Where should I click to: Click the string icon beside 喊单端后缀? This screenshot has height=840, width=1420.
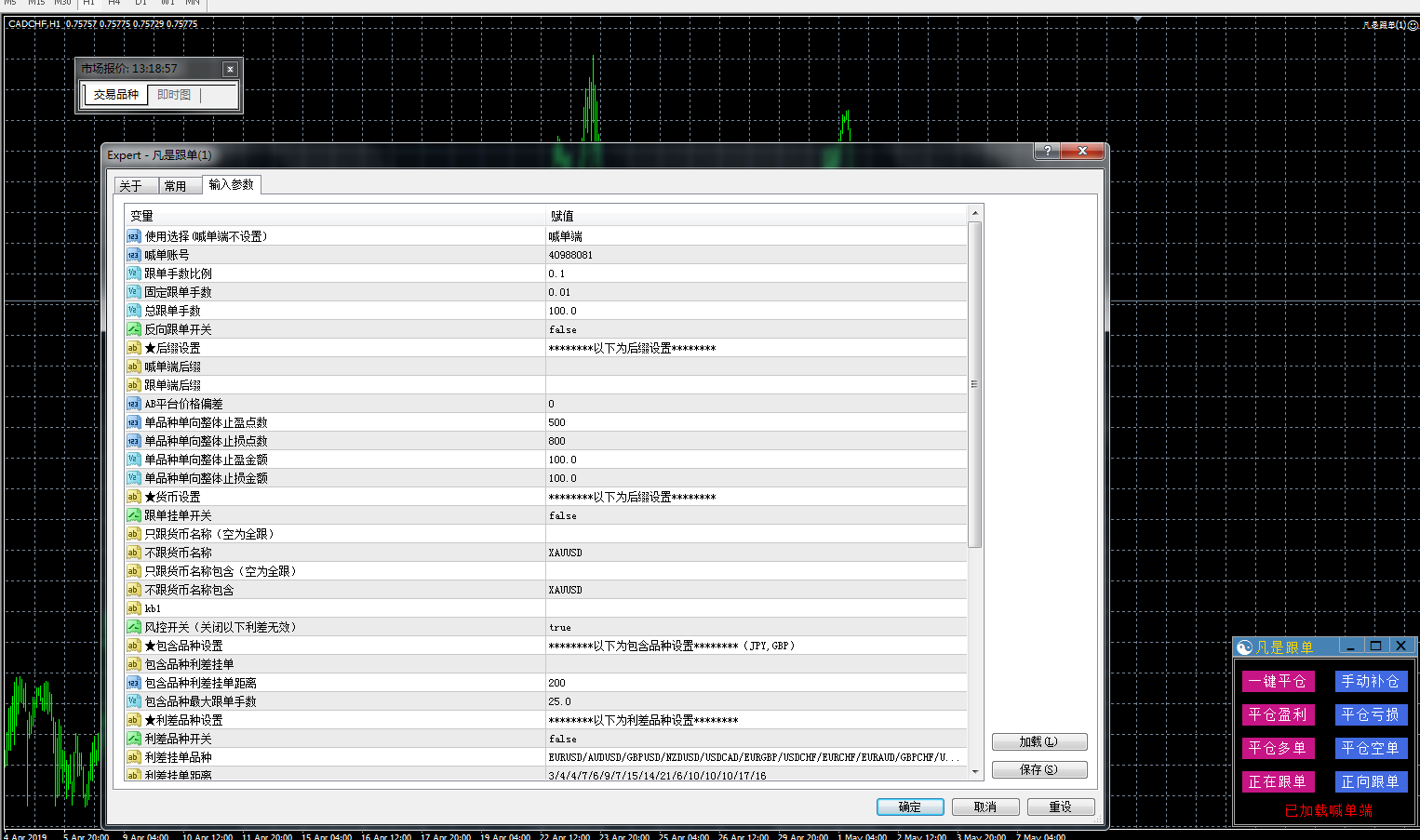[133, 367]
